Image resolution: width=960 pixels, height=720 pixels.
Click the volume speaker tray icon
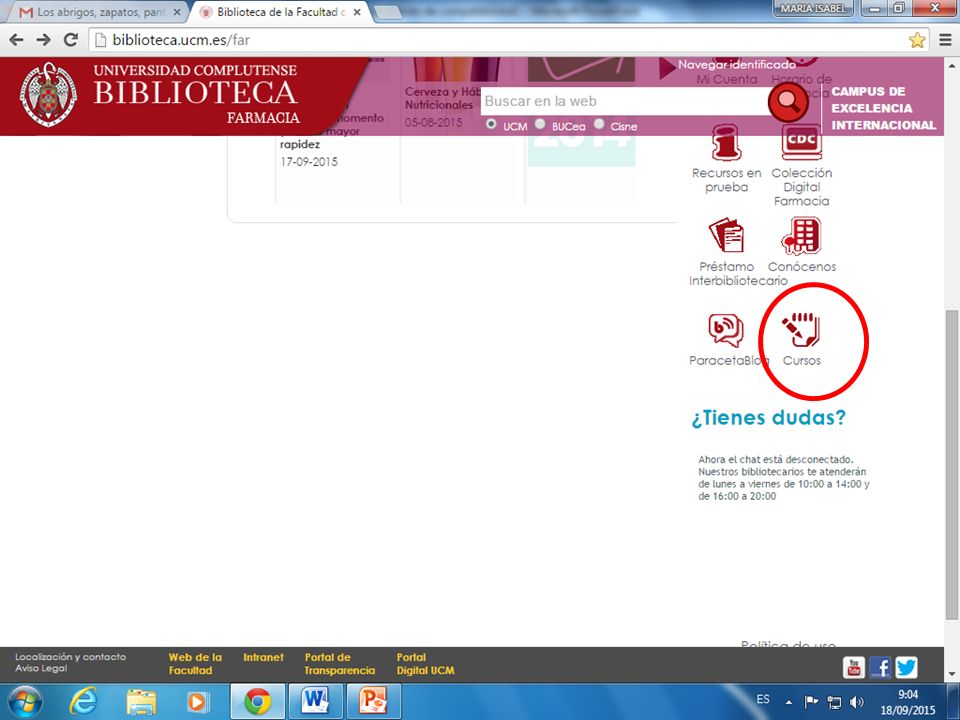(x=857, y=702)
